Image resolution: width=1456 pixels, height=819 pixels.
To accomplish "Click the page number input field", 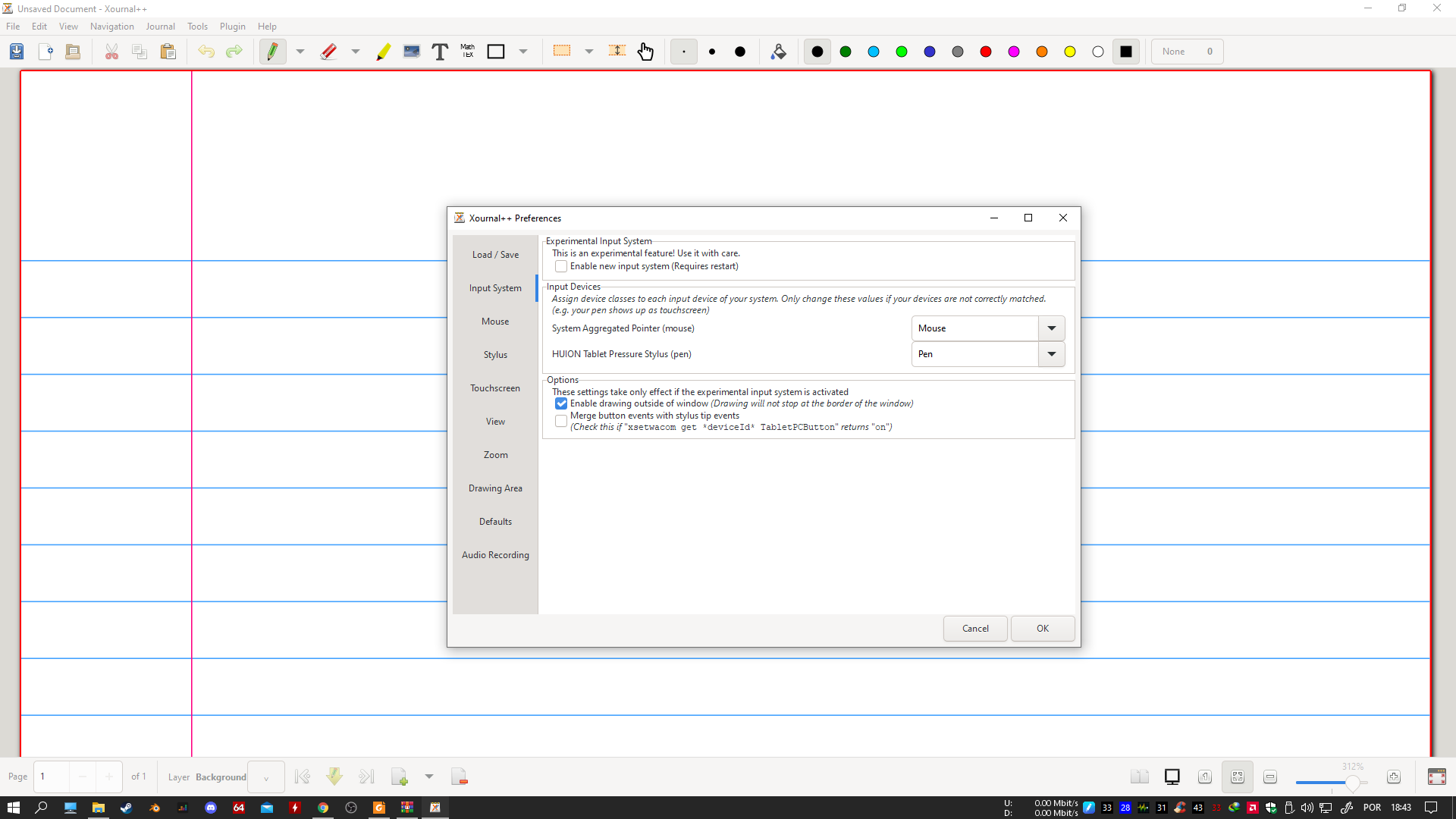I will pyautogui.click(x=52, y=777).
